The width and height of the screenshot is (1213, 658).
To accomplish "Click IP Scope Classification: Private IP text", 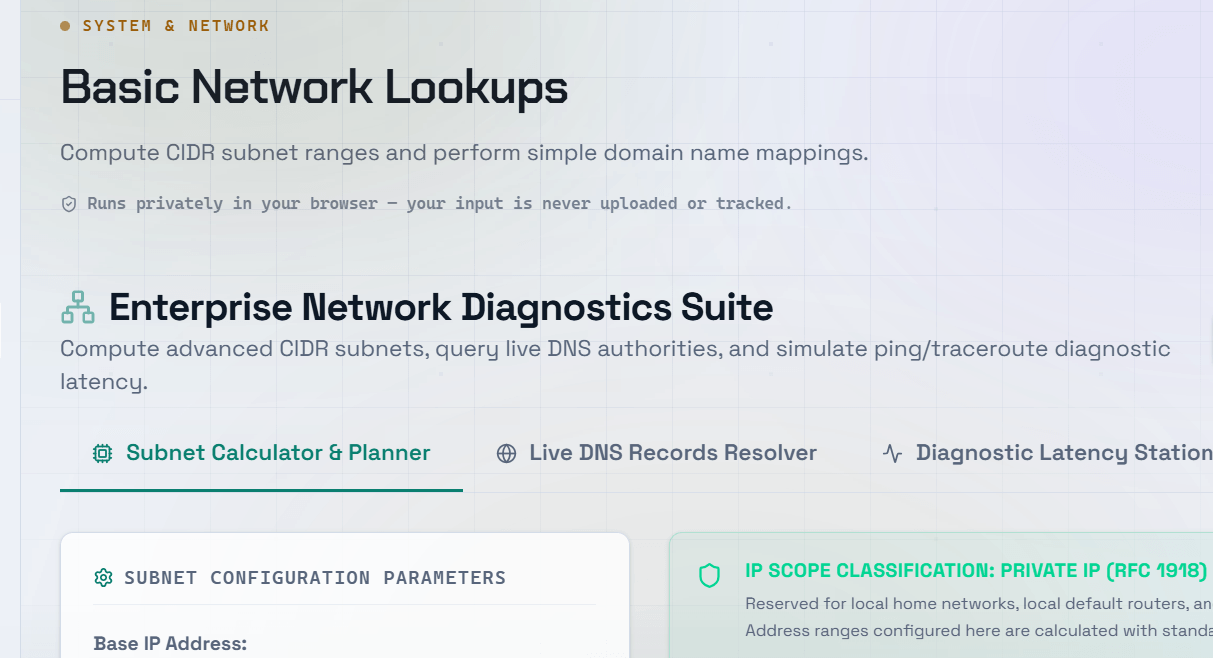I will (x=976, y=571).
